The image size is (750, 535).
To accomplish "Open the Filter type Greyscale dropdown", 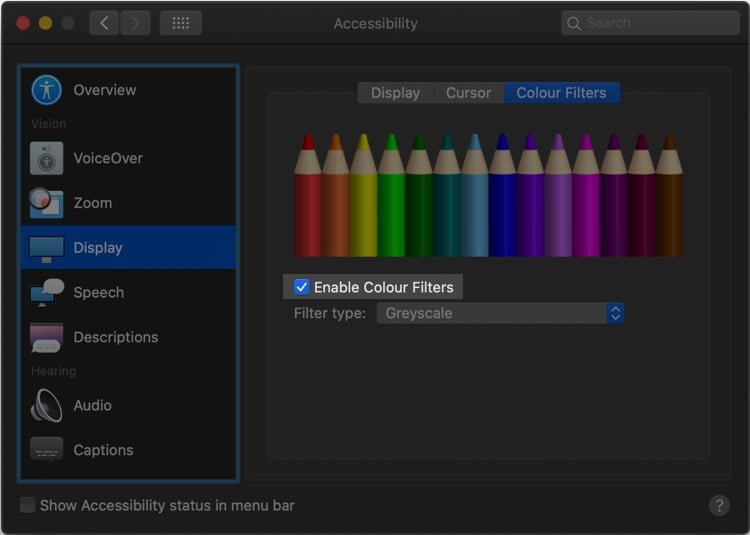I will (x=500, y=313).
